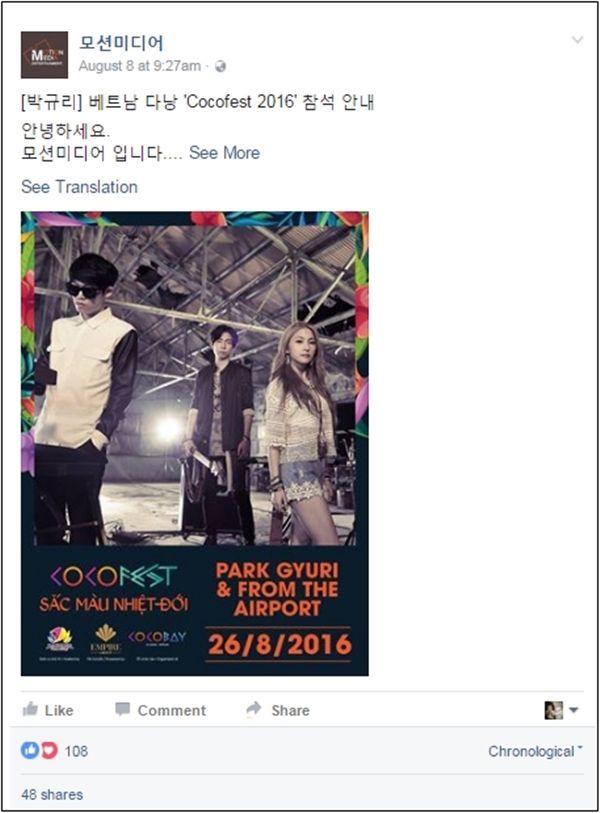Click the thumbs-up Like icon
This screenshot has height=813, width=600.
click(30, 709)
